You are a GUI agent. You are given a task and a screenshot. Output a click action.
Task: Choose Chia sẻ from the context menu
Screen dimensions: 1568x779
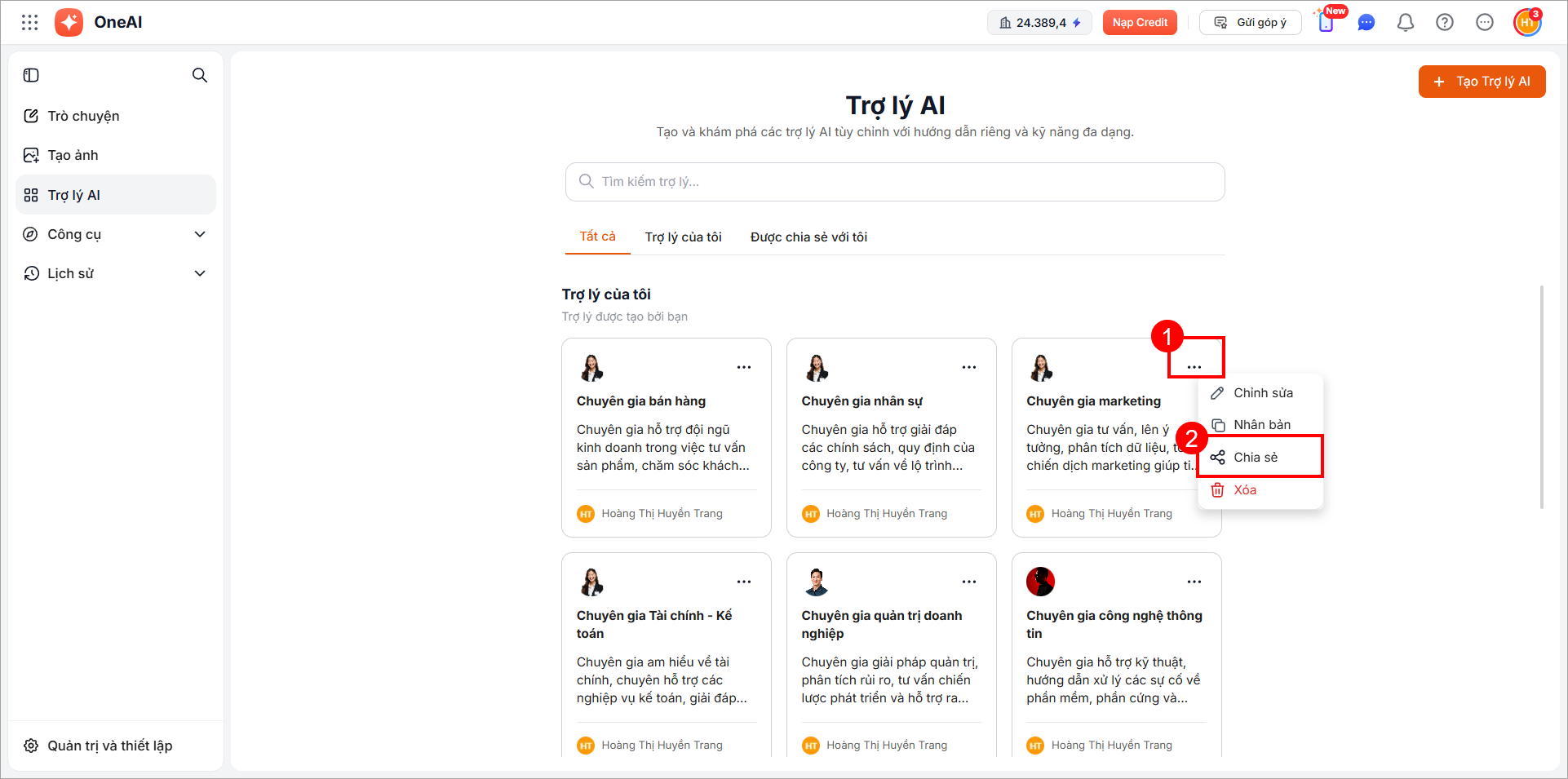pyautogui.click(x=1260, y=458)
